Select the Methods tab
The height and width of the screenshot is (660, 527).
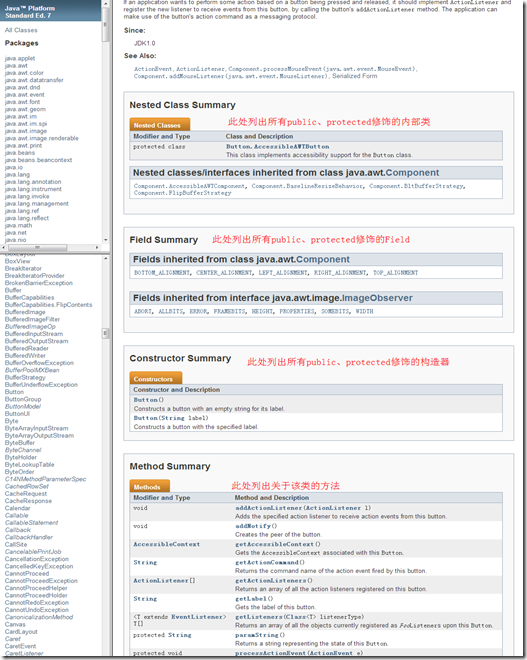(149, 486)
